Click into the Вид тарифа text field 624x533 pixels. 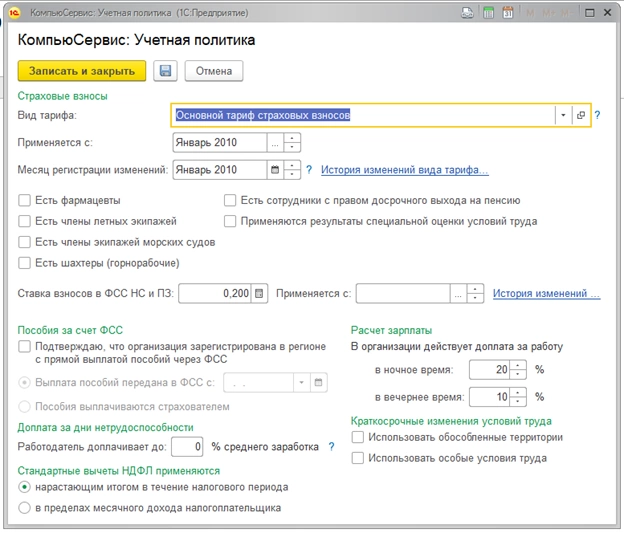click(x=363, y=115)
